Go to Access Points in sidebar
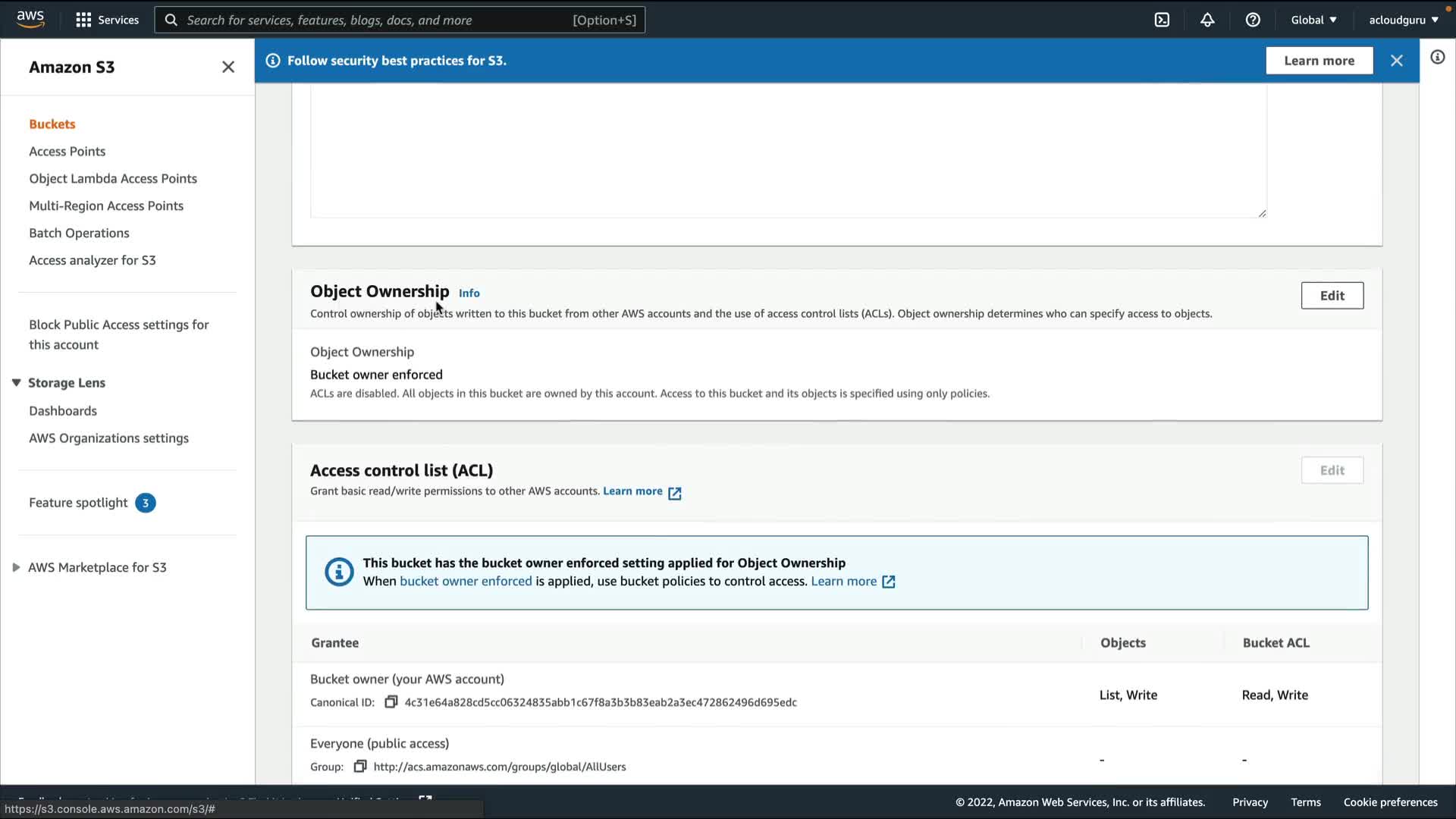This screenshot has height=819, width=1456. 67,151
